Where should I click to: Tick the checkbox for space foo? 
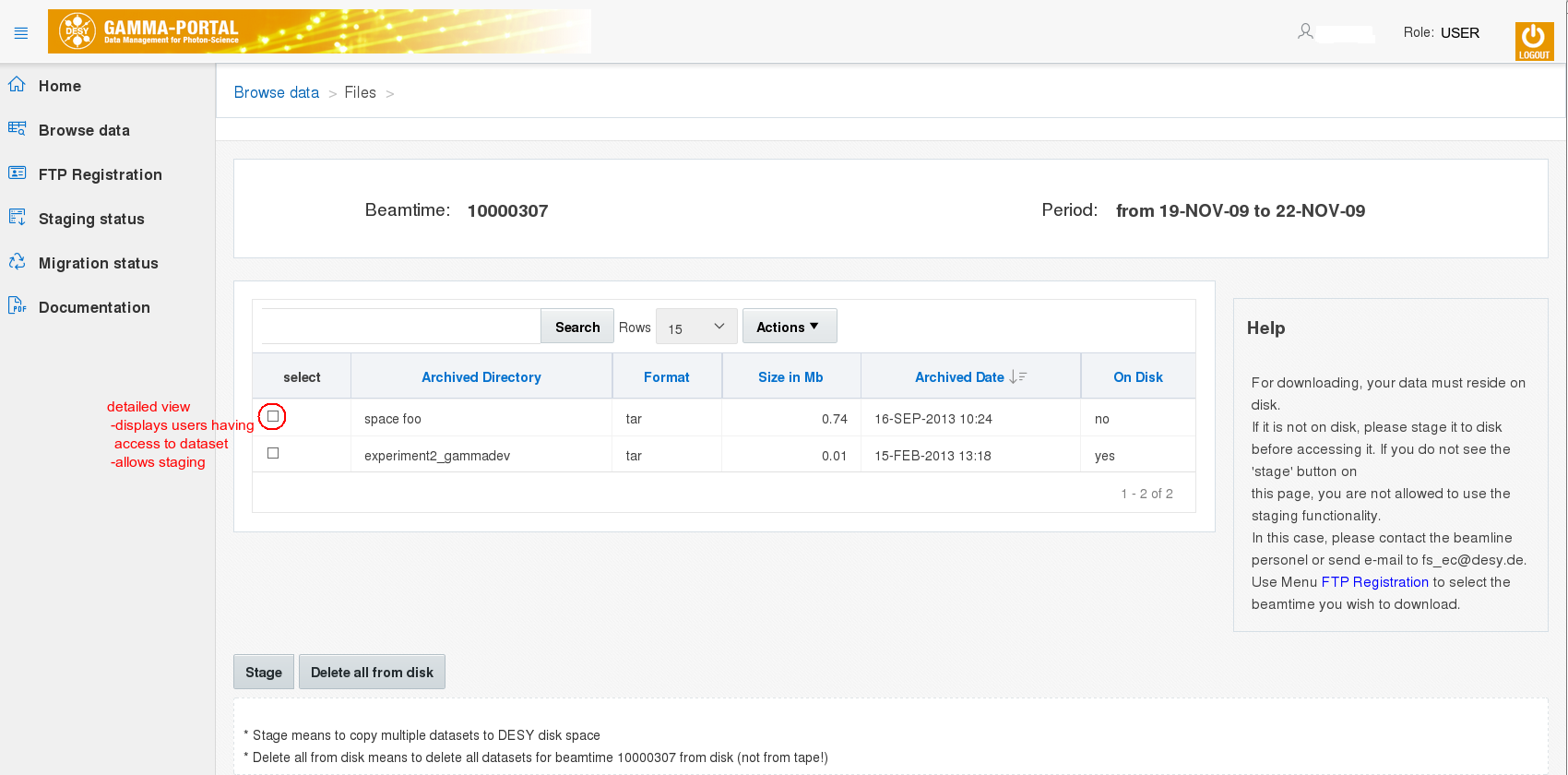click(x=272, y=417)
